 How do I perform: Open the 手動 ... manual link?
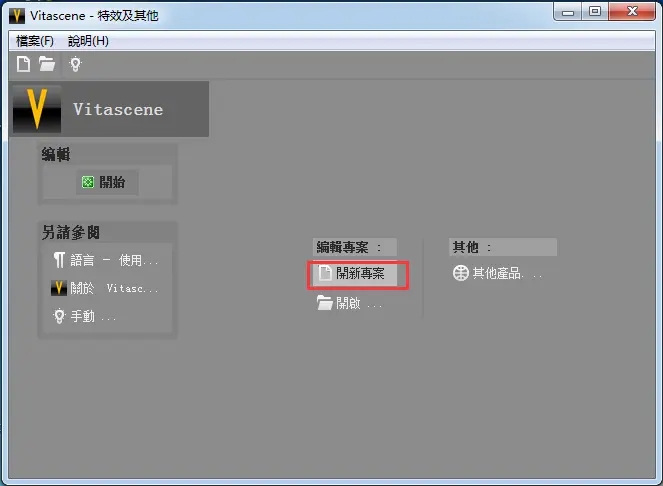(85, 316)
